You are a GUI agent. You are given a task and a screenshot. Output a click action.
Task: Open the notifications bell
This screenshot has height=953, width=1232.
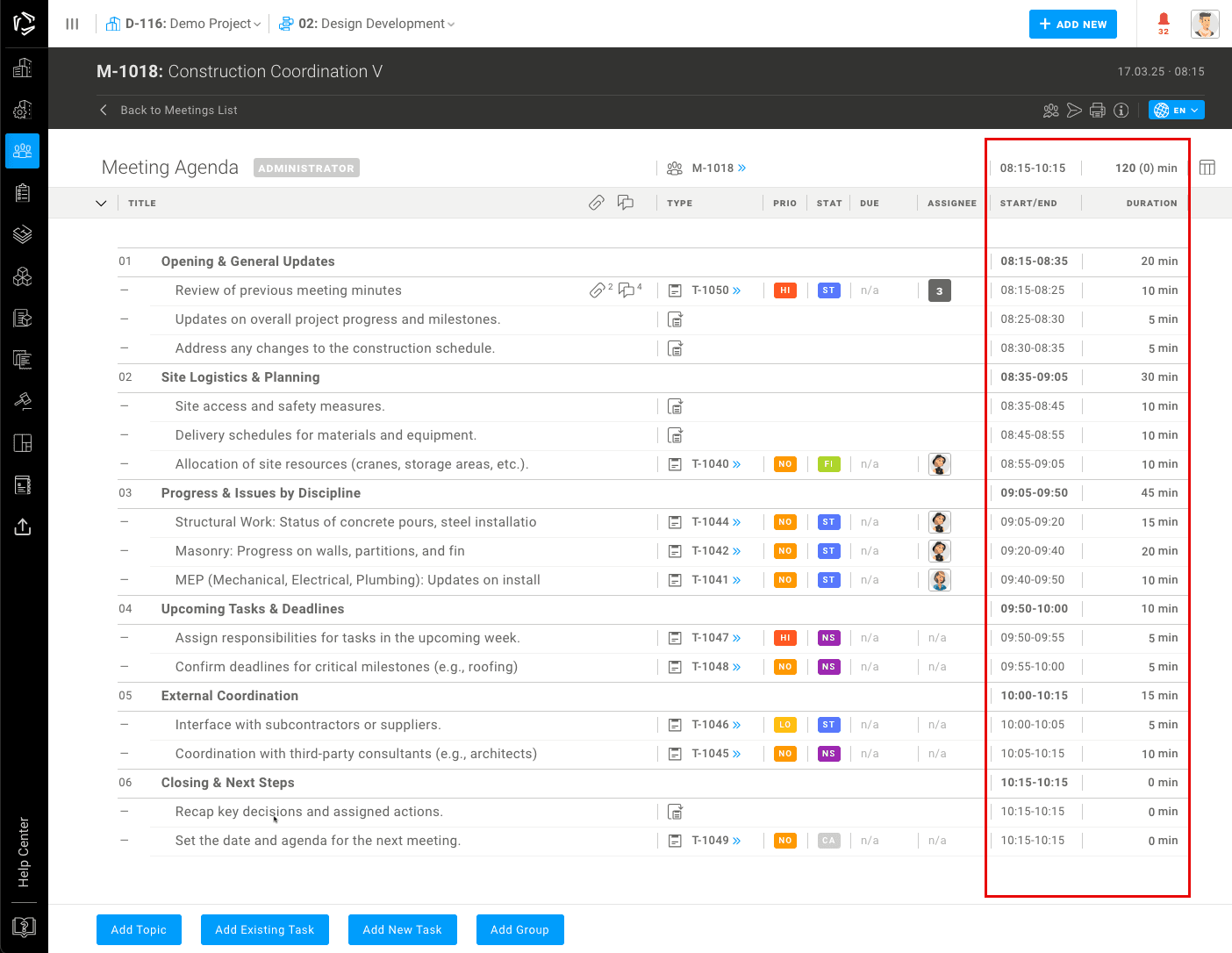pyautogui.click(x=1163, y=21)
